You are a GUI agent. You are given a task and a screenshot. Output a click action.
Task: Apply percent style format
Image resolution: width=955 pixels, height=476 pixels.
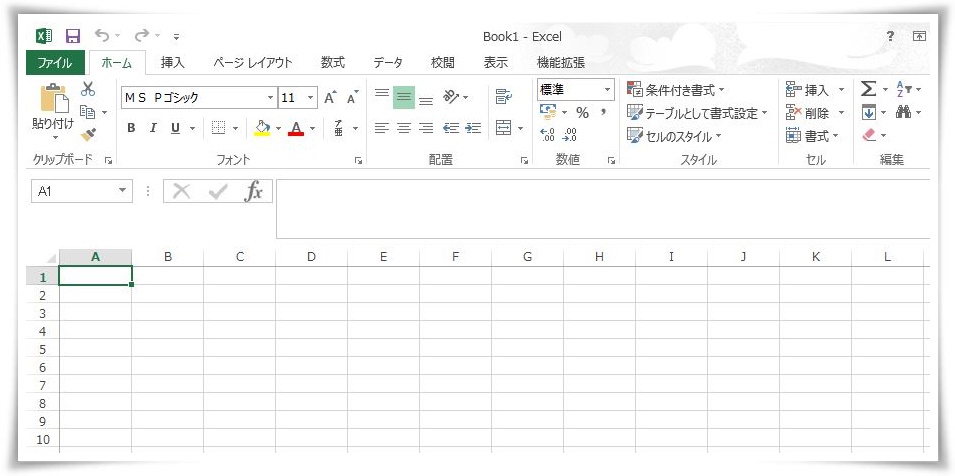pyautogui.click(x=582, y=113)
